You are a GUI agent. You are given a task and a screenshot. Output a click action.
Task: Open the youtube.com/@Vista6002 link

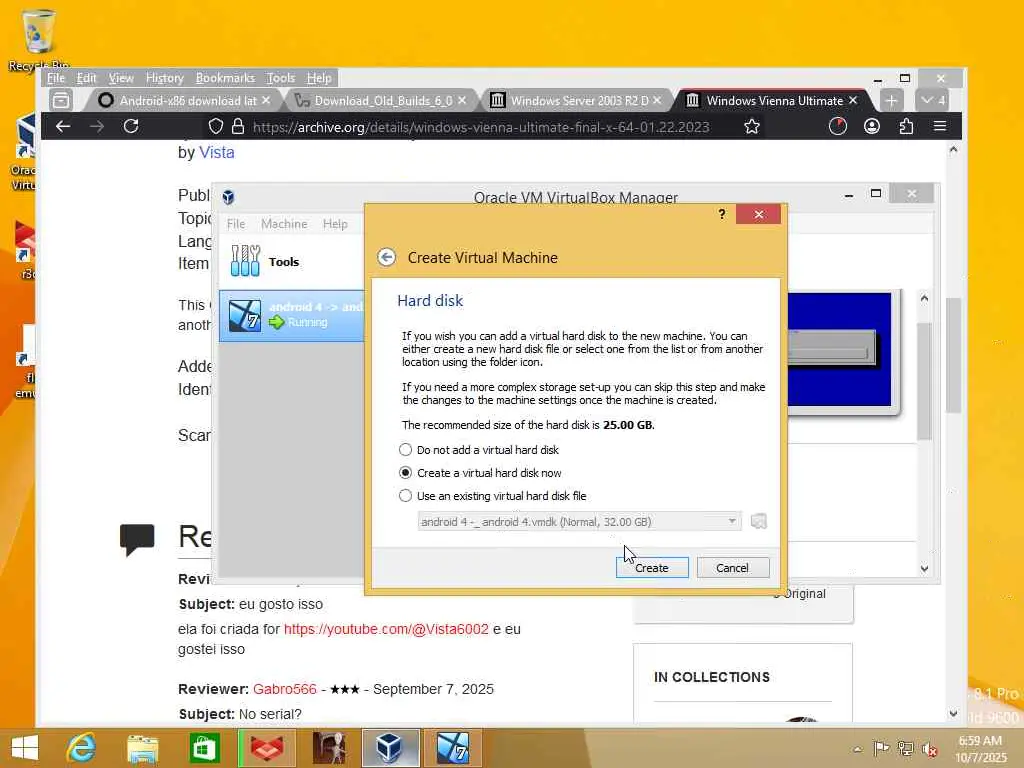pos(386,629)
